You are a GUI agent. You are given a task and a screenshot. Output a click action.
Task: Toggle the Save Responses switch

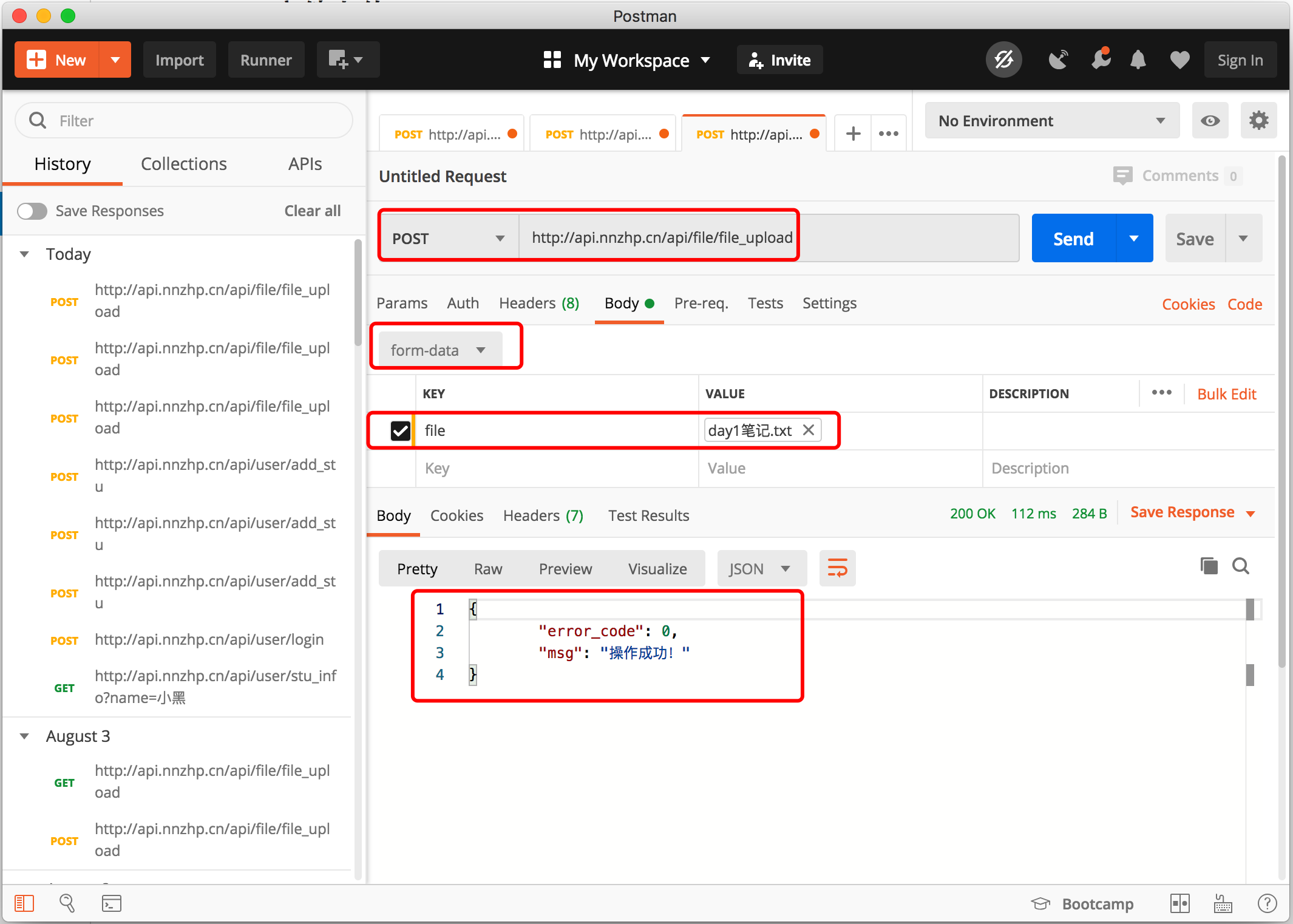[x=32, y=211]
